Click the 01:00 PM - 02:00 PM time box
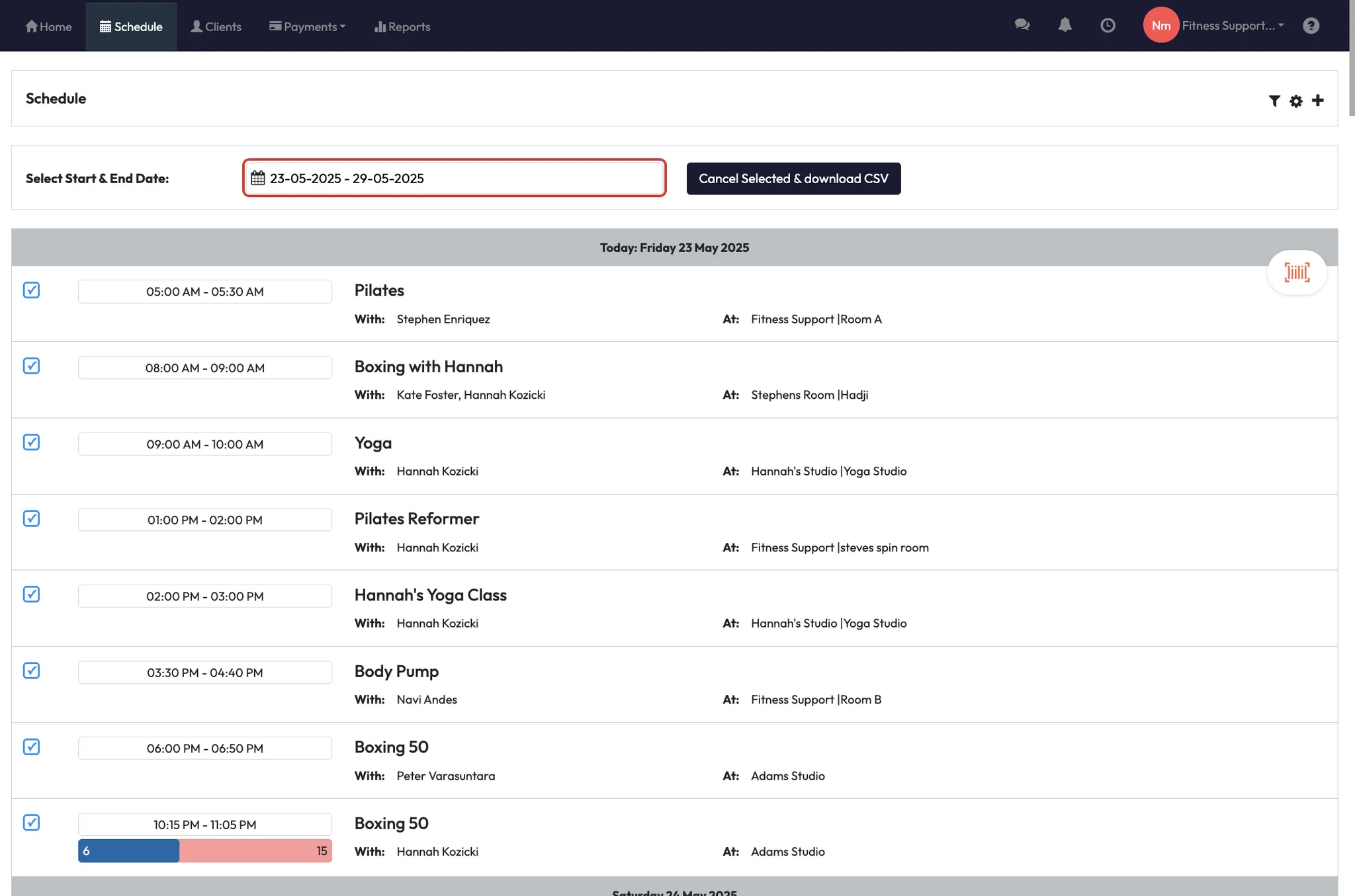 204,520
